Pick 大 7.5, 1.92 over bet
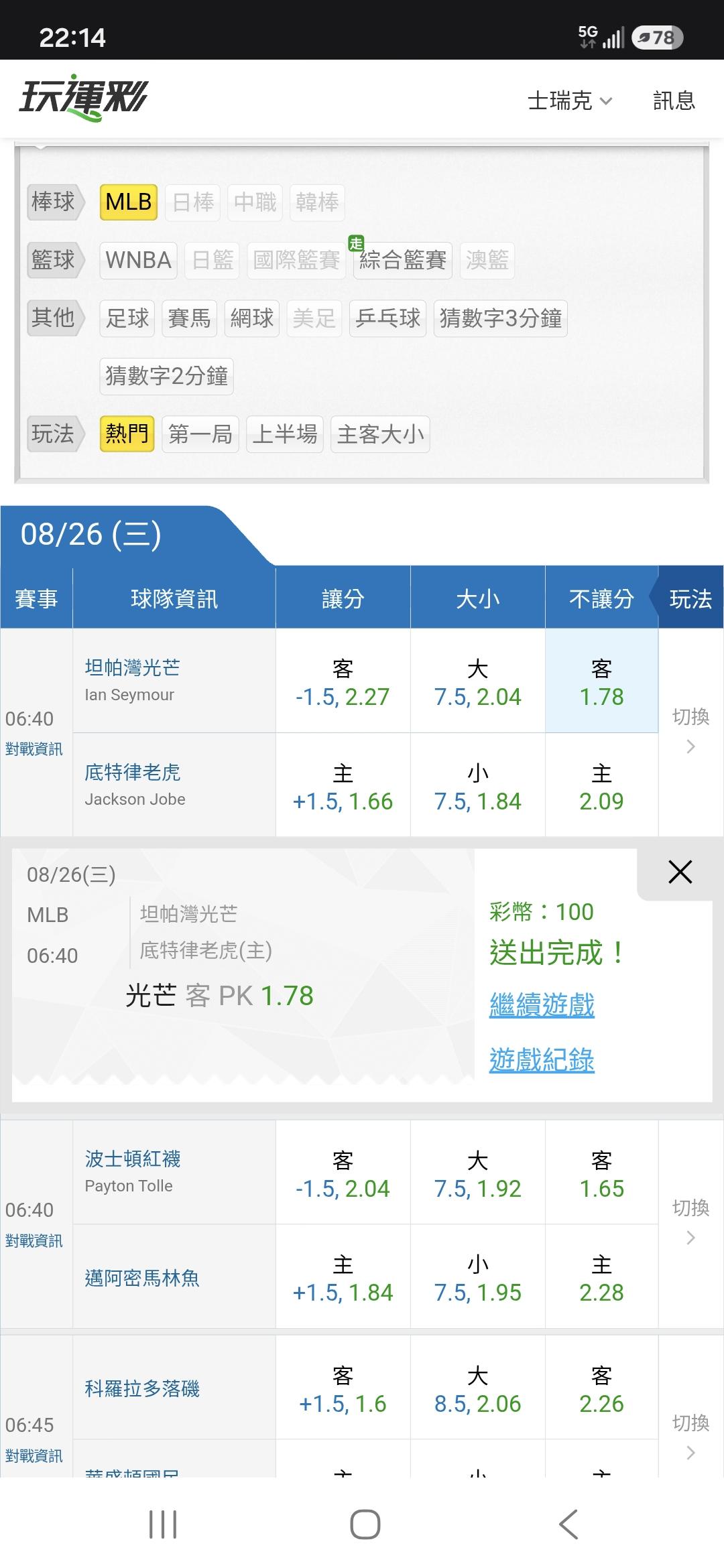The width and height of the screenshot is (724, 1568). click(477, 1173)
